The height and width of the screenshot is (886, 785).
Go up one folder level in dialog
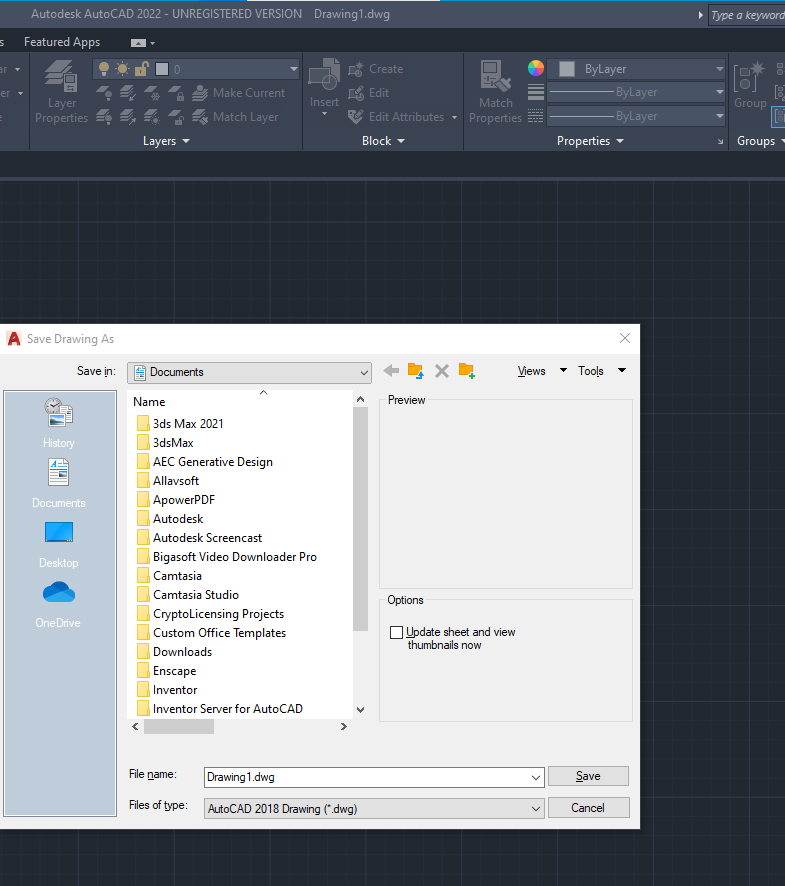416,371
